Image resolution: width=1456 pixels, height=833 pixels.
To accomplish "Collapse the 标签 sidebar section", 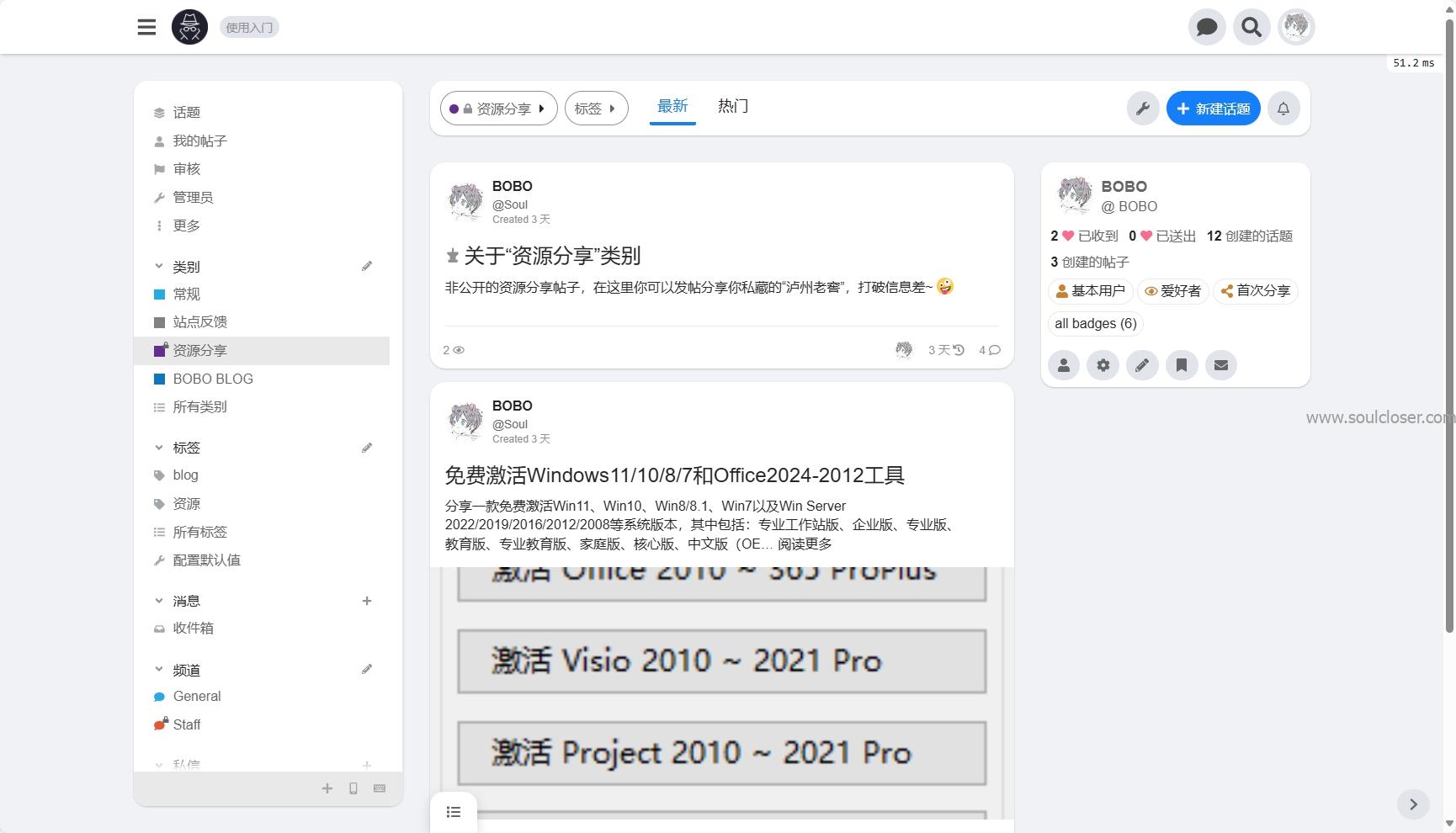I will click(159, 448).
